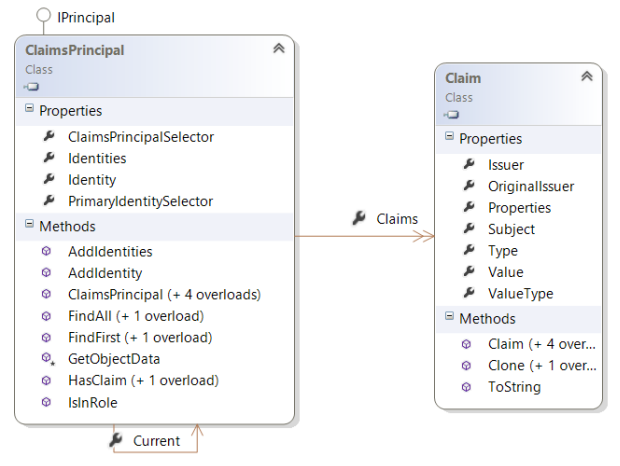Click the cube icon beside ToString

(467, 386)
